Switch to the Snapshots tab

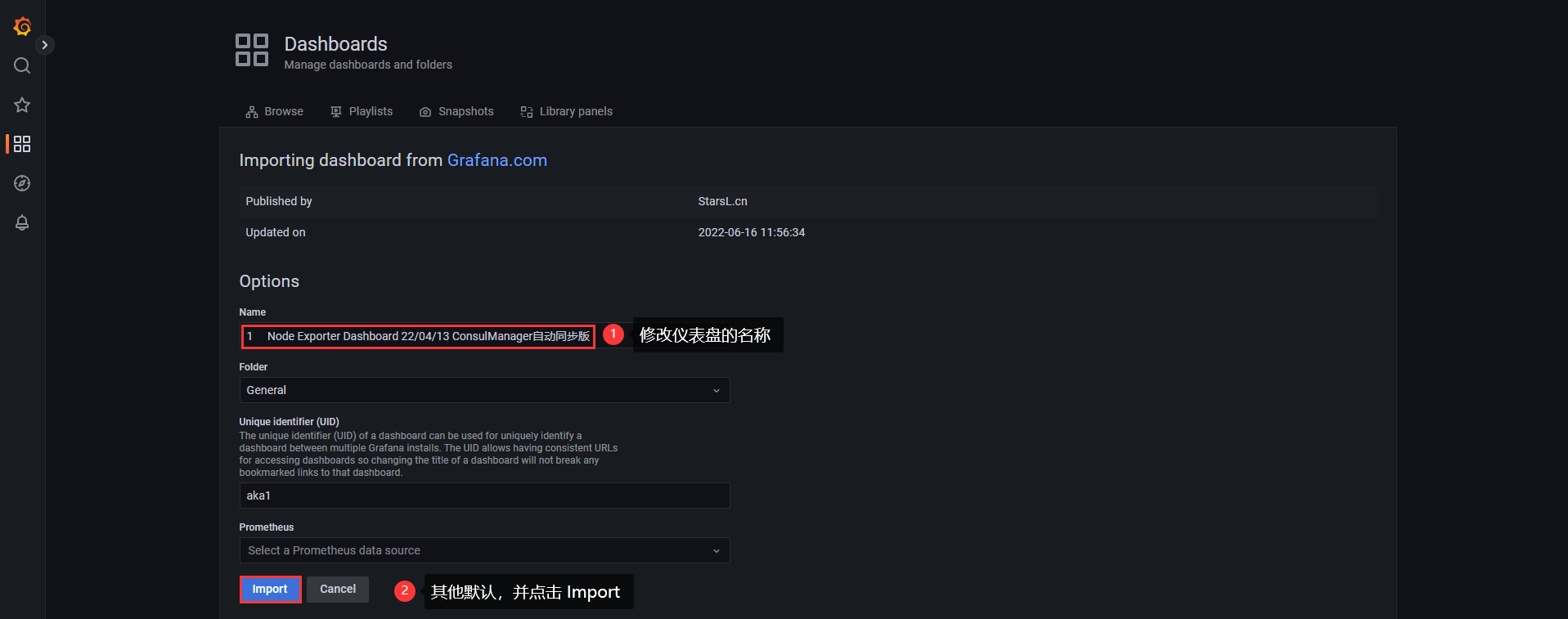456,111
